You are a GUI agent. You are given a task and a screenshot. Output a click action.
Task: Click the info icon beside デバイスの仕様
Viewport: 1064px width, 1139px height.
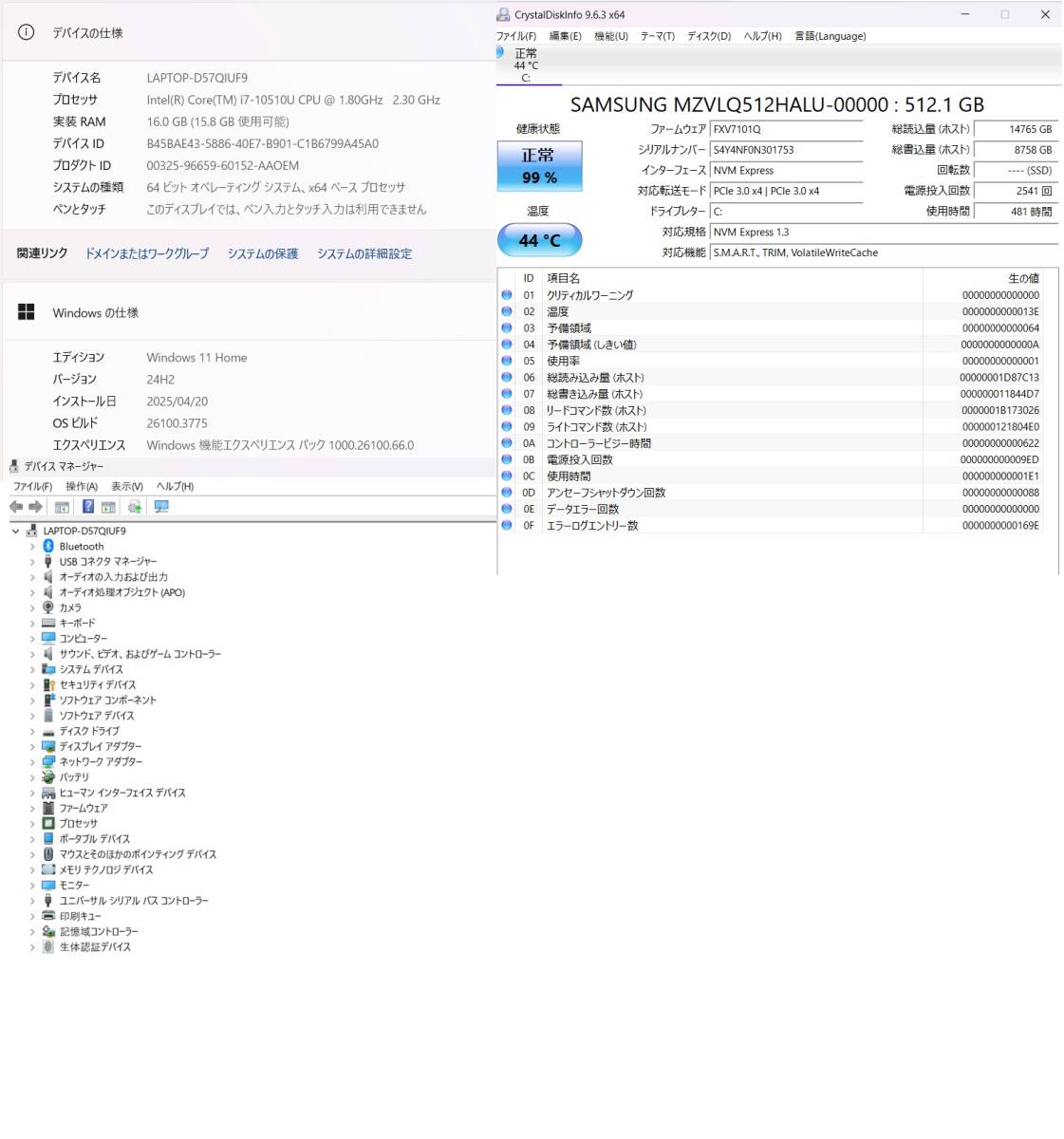(27, 32)
